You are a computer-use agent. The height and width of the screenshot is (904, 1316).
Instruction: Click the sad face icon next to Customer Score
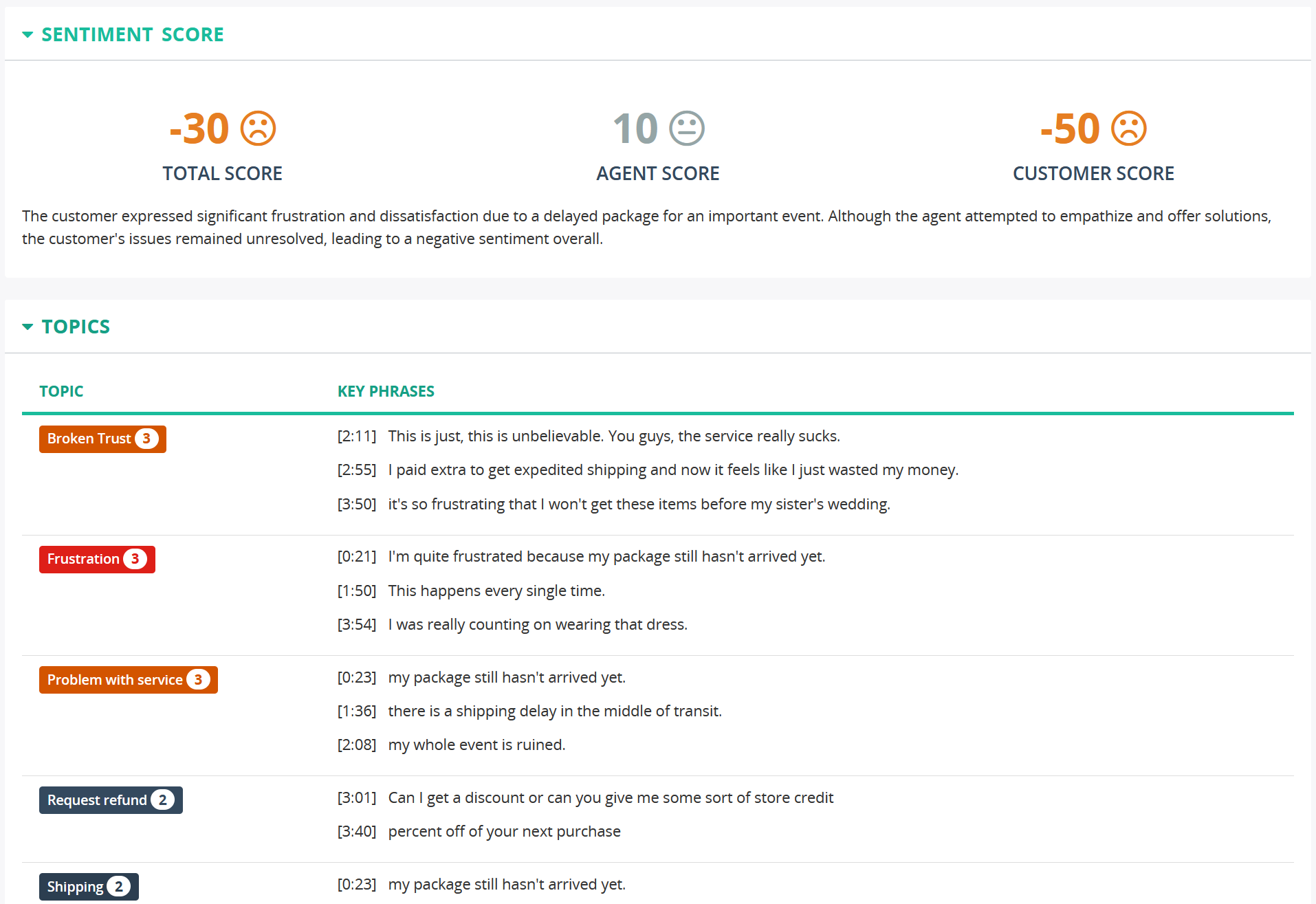pyautogui.click(x=1128, y=128)
